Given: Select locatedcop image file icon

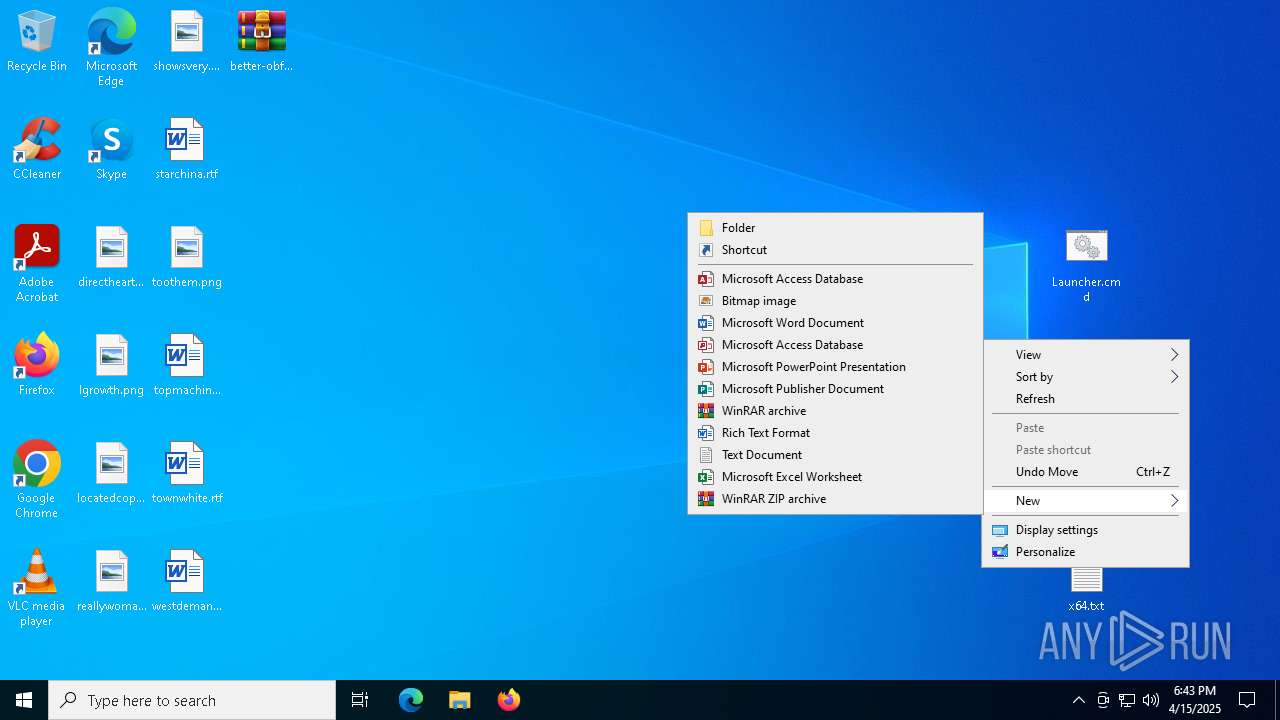Looking at the screenshot, I should pyautogui.click(x=111, y=474).
